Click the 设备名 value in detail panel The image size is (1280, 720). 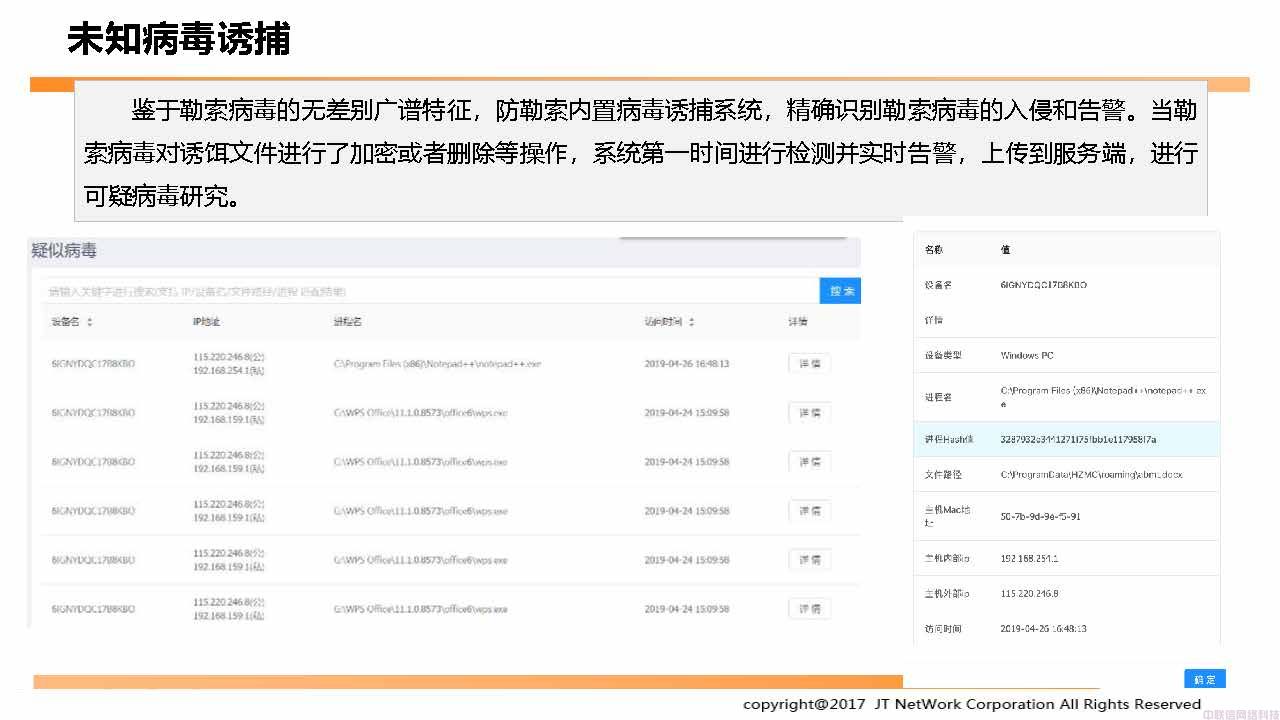(1043, 285)
